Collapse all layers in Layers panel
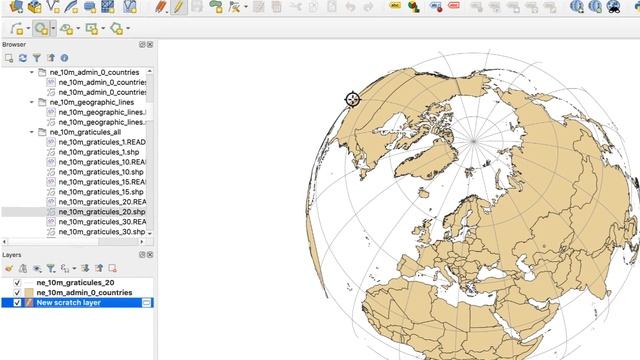Screen dimensions: 640x360 (x=99, y=268)
